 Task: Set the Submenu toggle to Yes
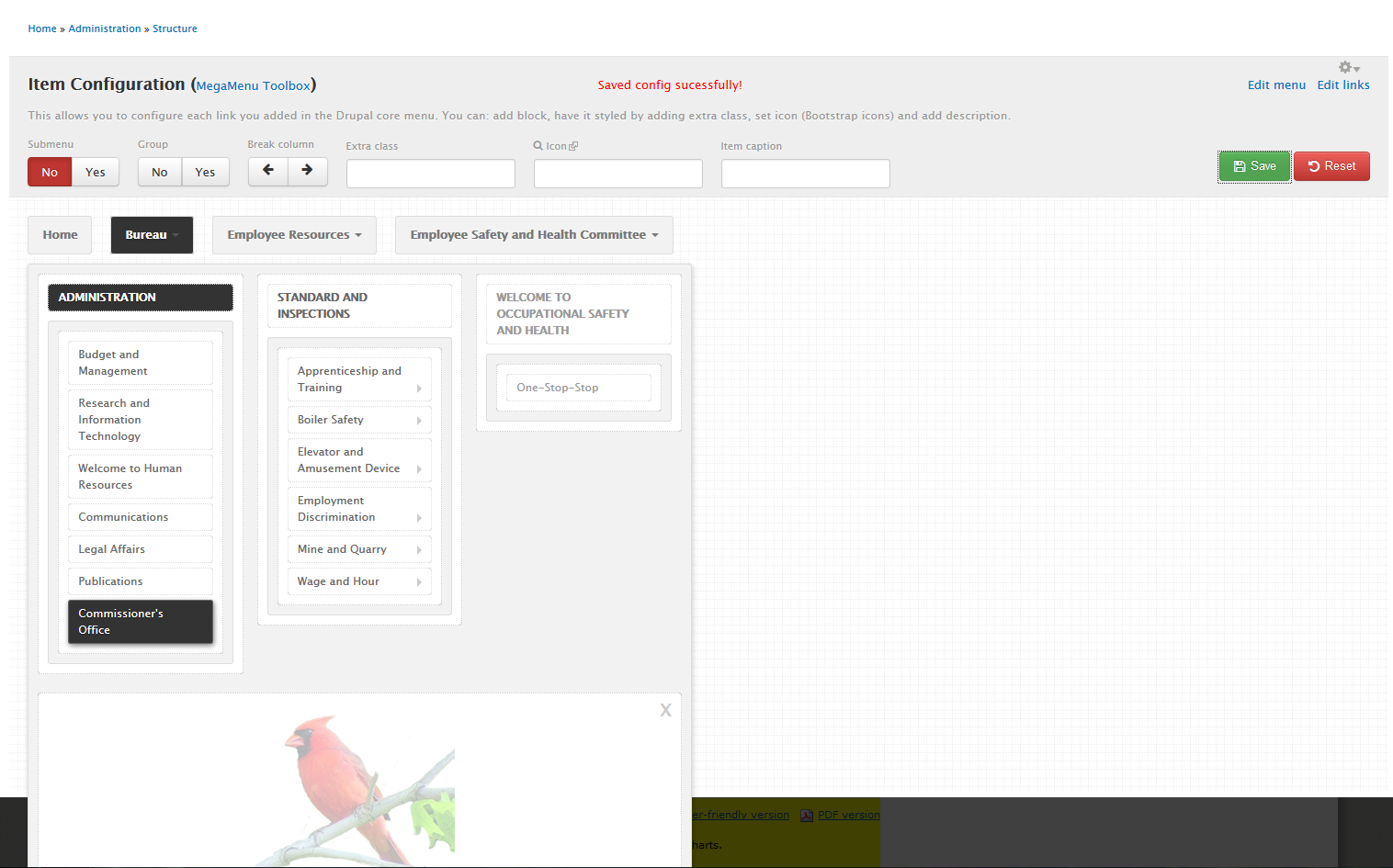click(95, 172)
